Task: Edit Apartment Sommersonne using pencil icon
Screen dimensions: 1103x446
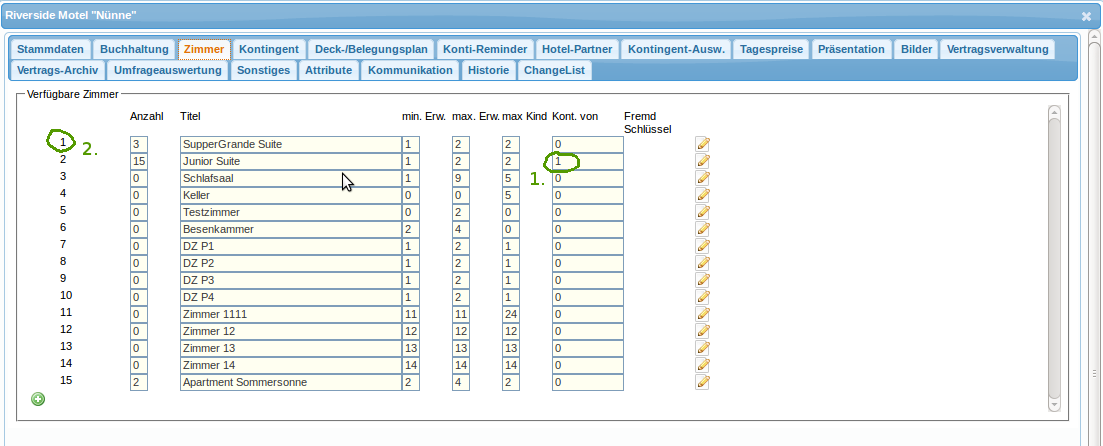Action: click(703, 382)
